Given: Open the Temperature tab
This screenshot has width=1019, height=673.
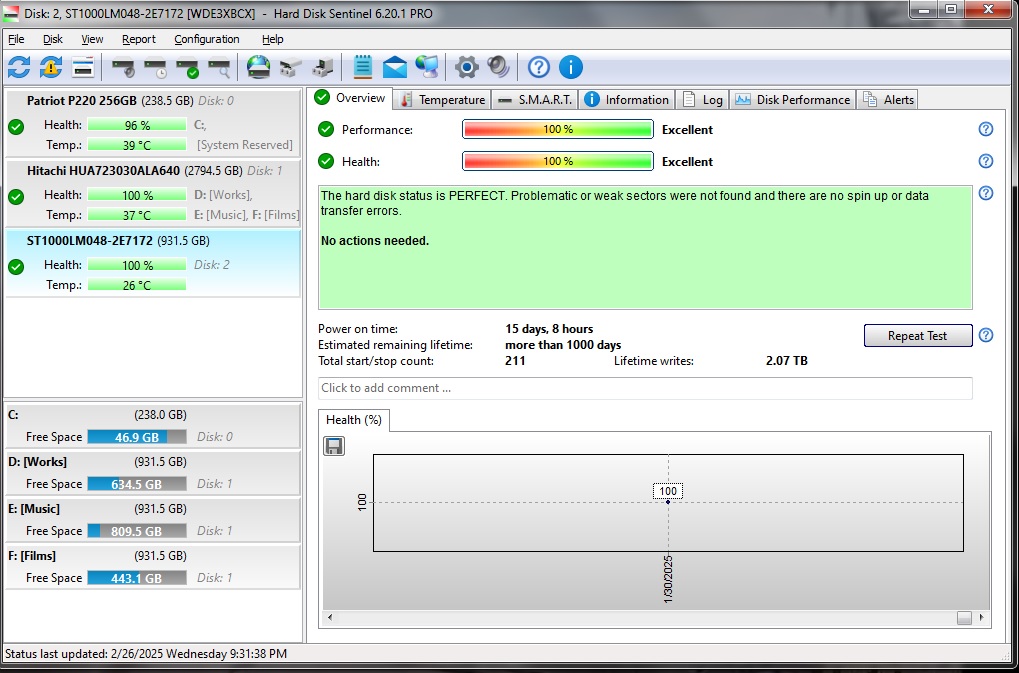Looking at the screenshot, I should (442, 99).
